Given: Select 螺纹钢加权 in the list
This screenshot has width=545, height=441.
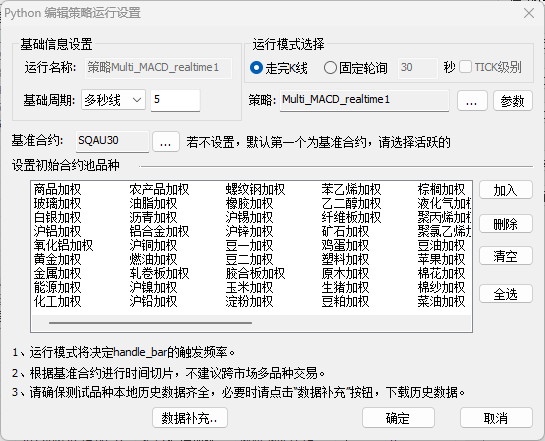Looking at the screenshot, I should coord(255,190).
